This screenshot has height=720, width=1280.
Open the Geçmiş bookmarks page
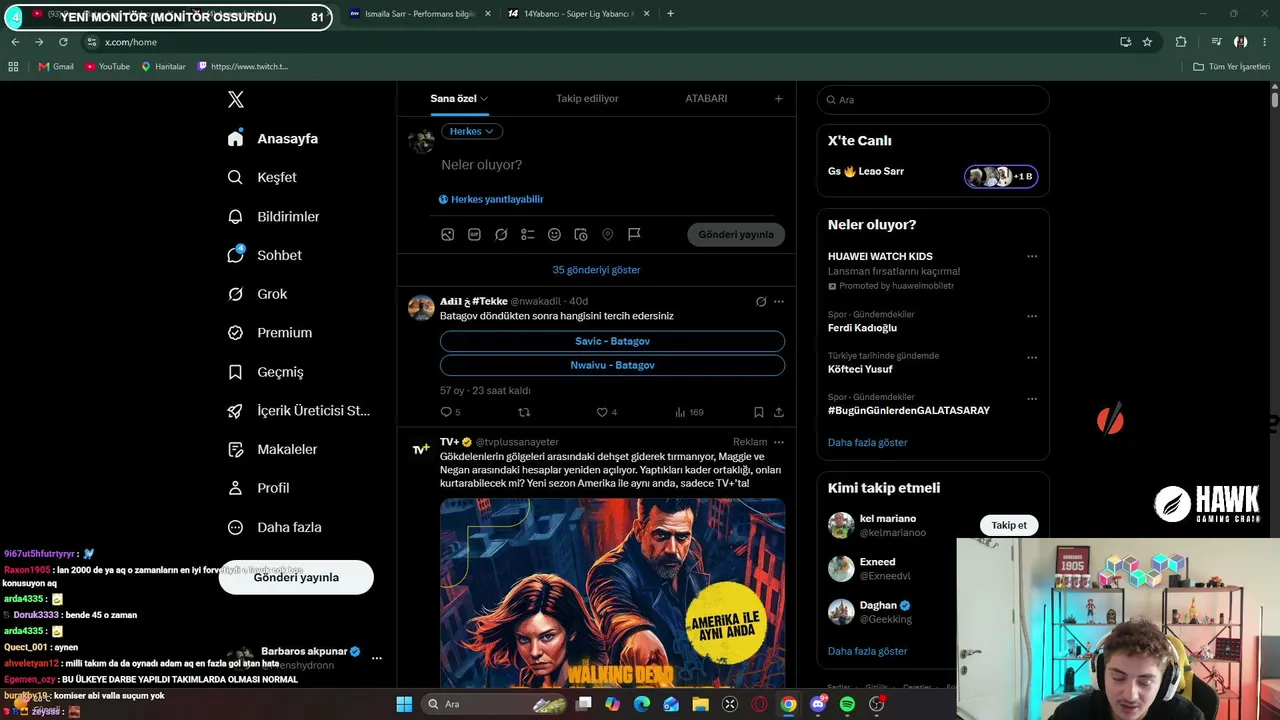pos(265,372)
